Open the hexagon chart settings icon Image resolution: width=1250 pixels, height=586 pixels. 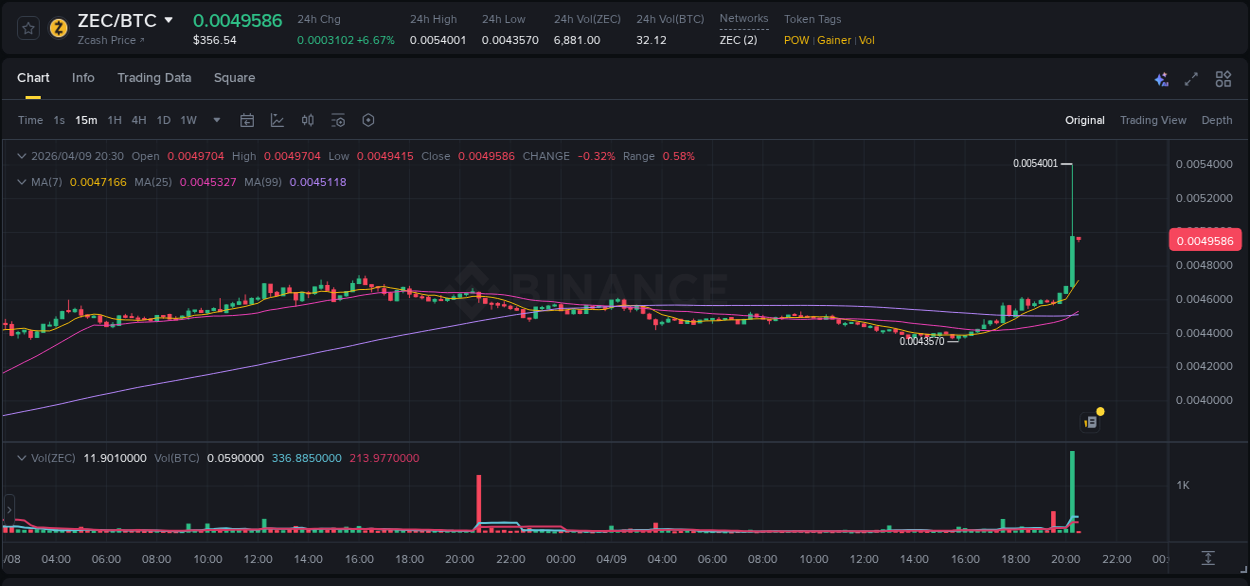coord(368,120)
